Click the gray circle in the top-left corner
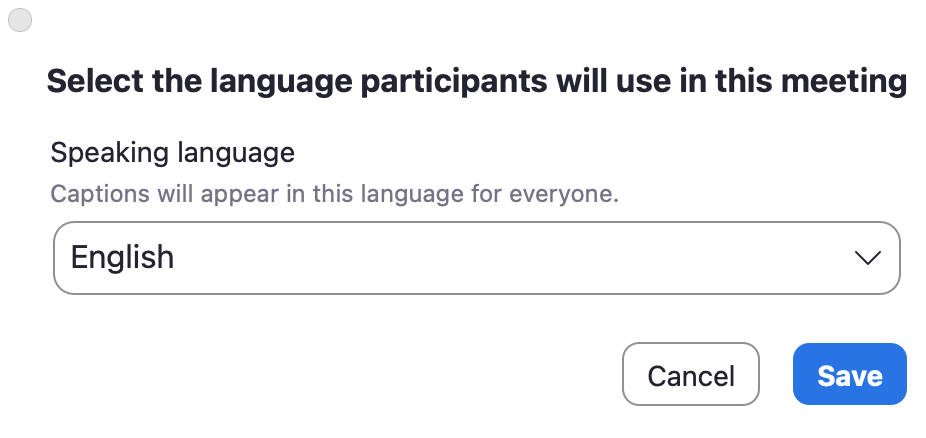Viewport: 926px width, 438px height. pyautogui.click(x=19, y=20)
